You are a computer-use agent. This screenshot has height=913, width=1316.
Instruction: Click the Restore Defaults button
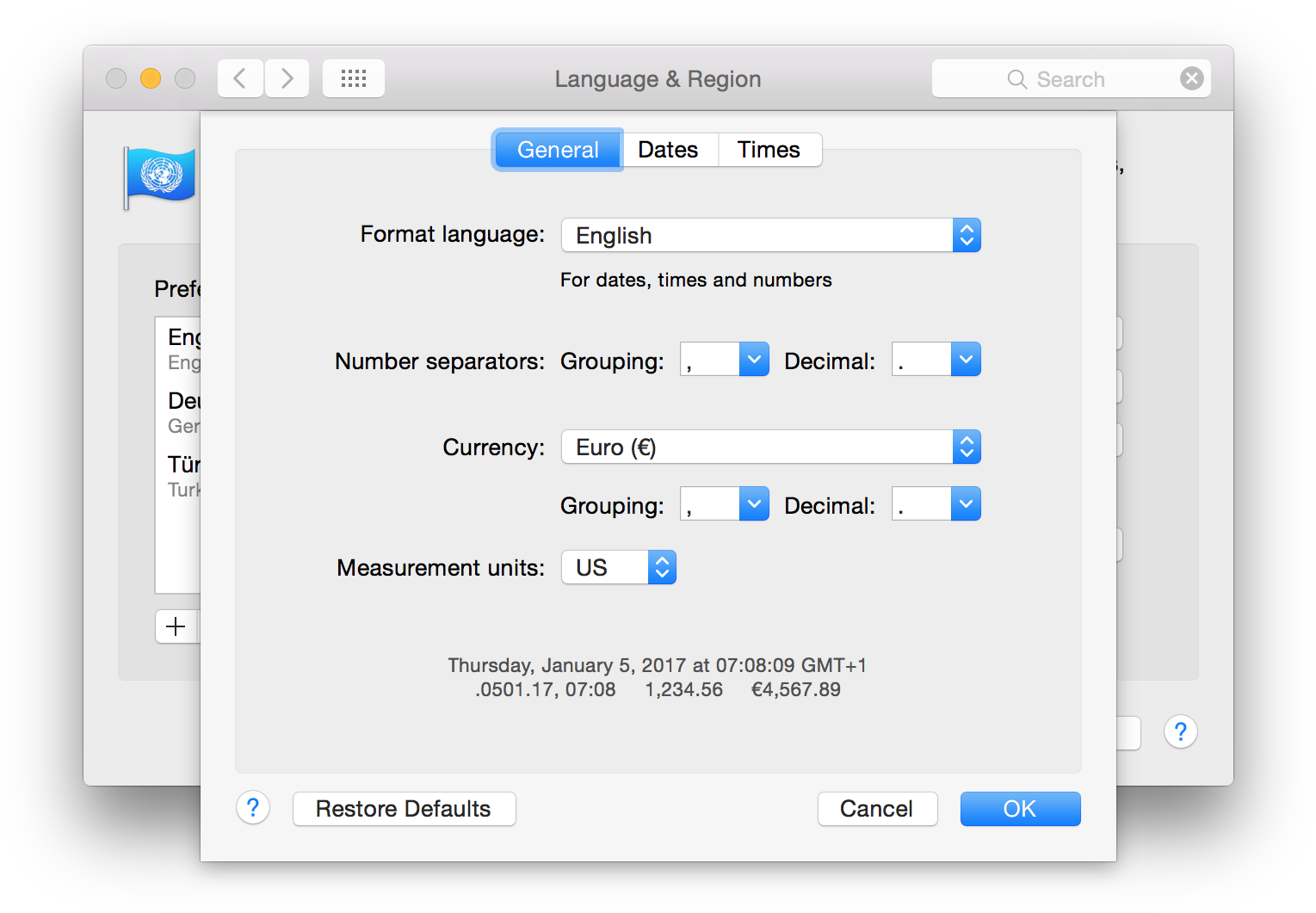[404, 809]
